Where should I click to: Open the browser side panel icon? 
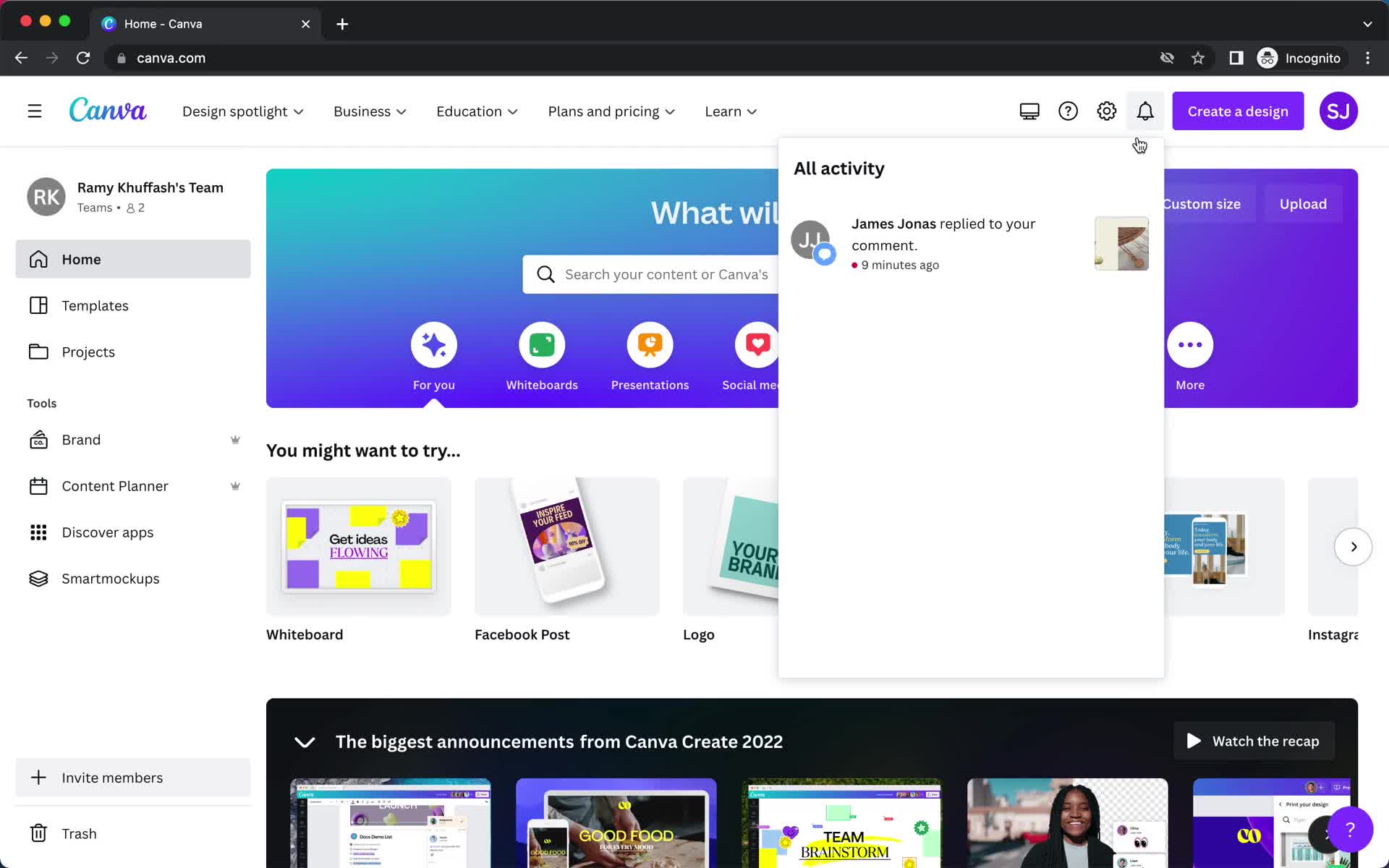[x=1236, y=58]
